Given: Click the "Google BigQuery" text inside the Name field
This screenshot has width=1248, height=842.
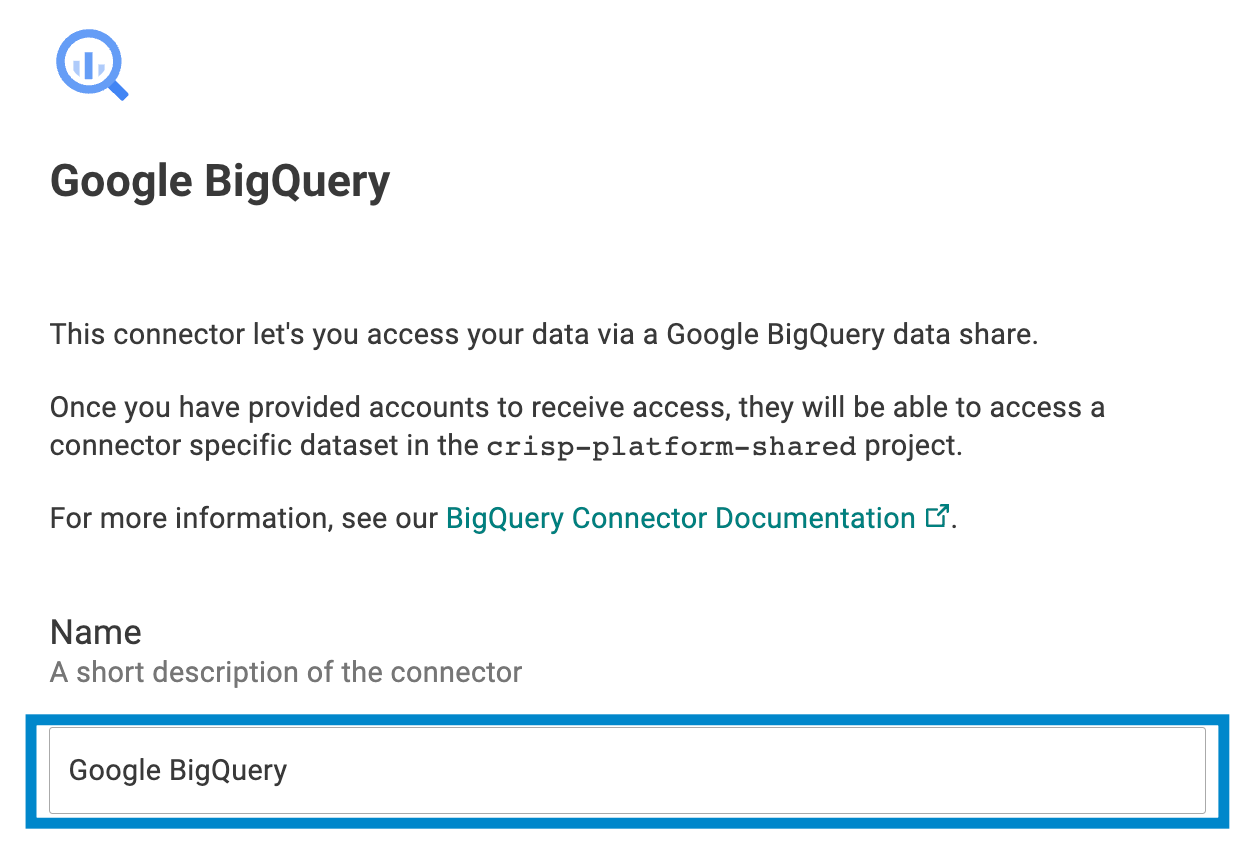Looking at the screenshot, I should [178, 770].
